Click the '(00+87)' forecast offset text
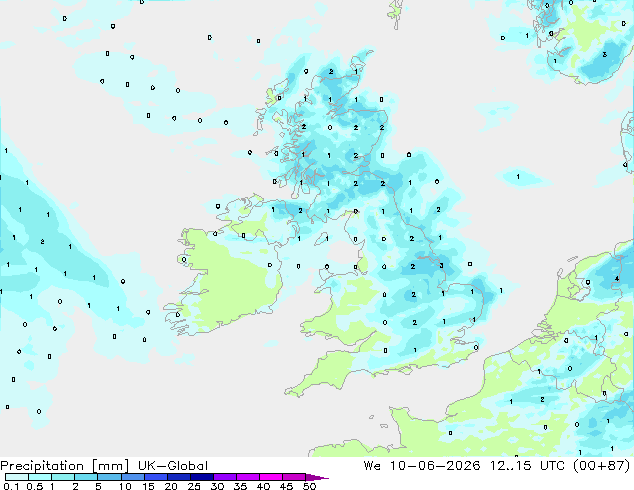 pyautogui.click(x=602, y=466)
